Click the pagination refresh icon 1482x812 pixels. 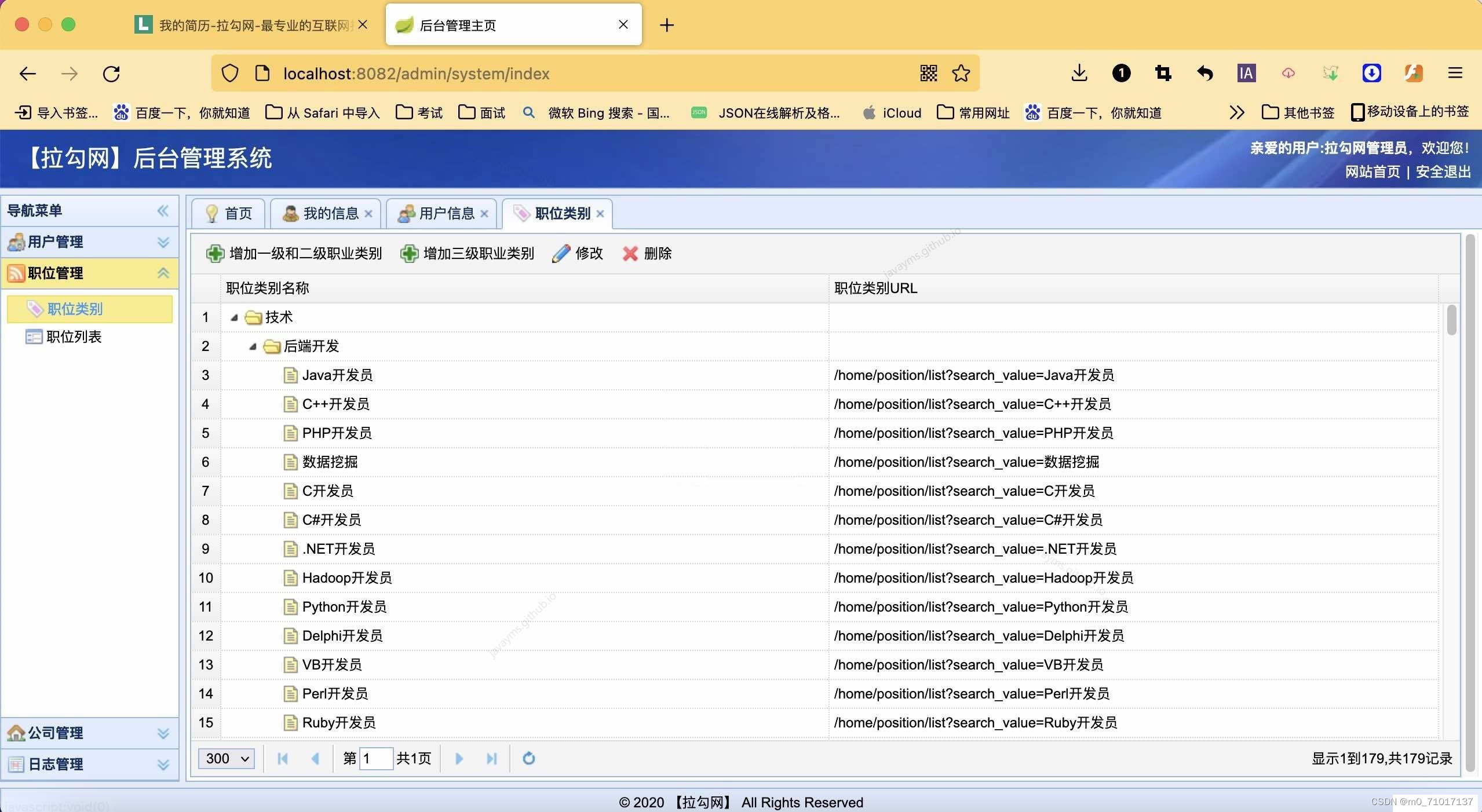528,758
